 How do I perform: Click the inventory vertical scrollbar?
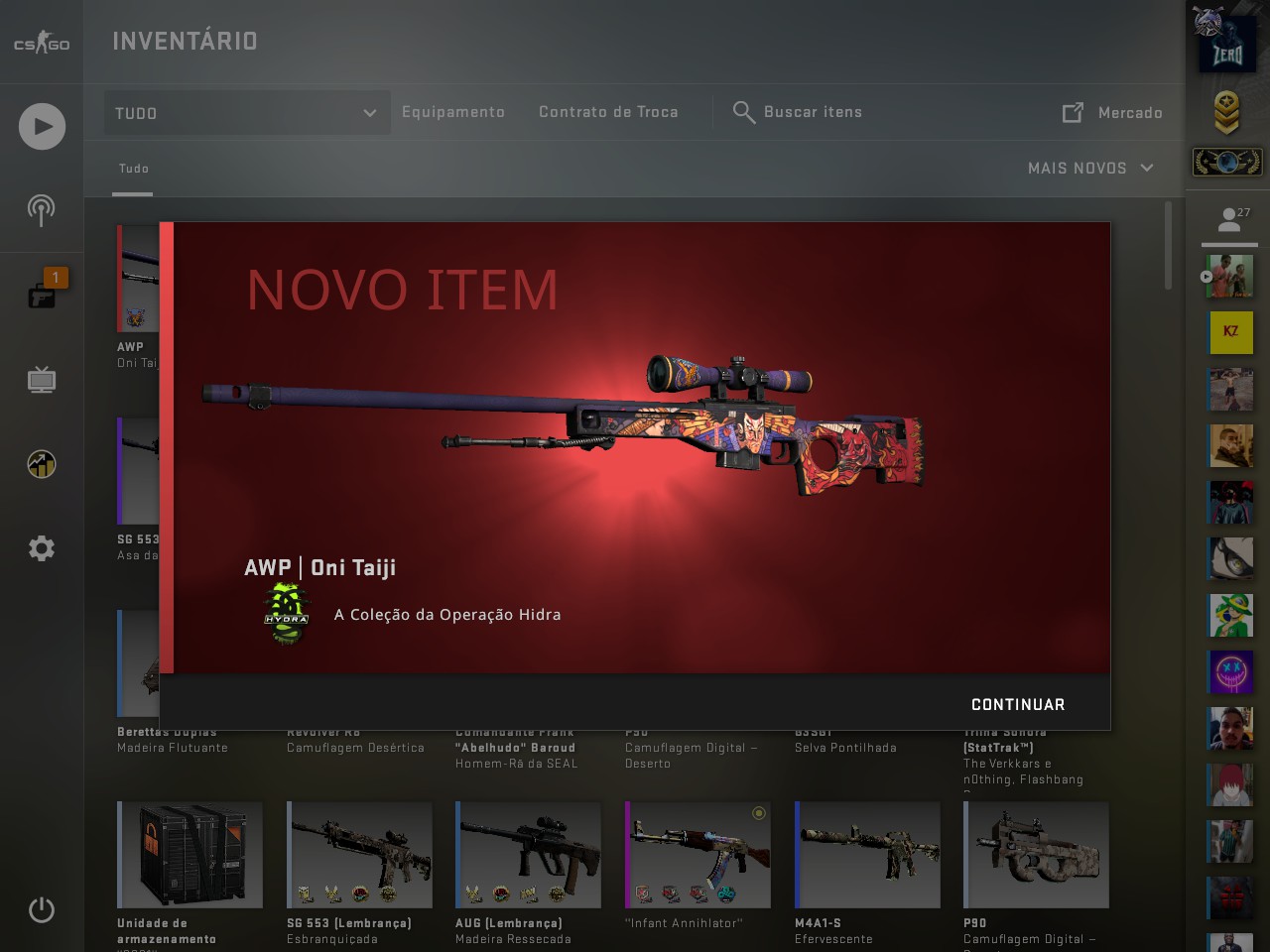[x=1169, y=246]
